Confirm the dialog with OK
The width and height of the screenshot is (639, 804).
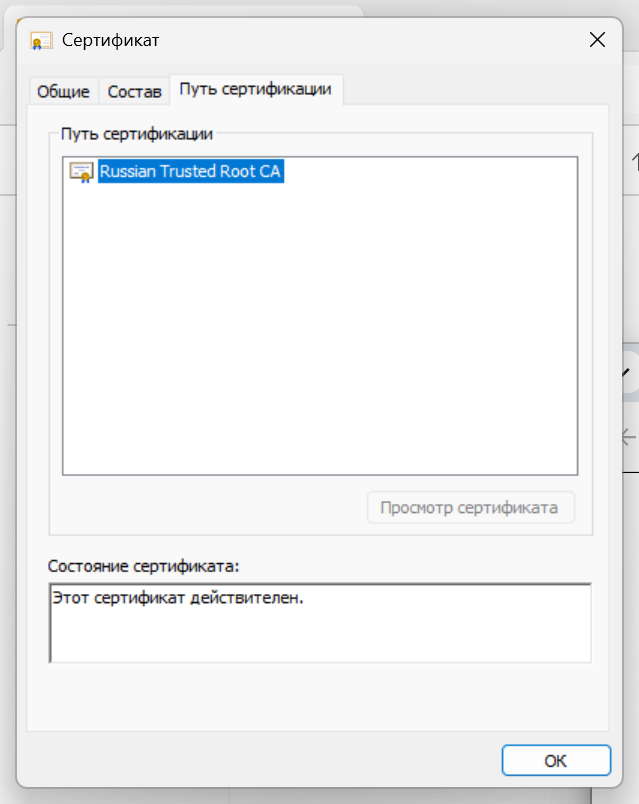click(556, 760)
